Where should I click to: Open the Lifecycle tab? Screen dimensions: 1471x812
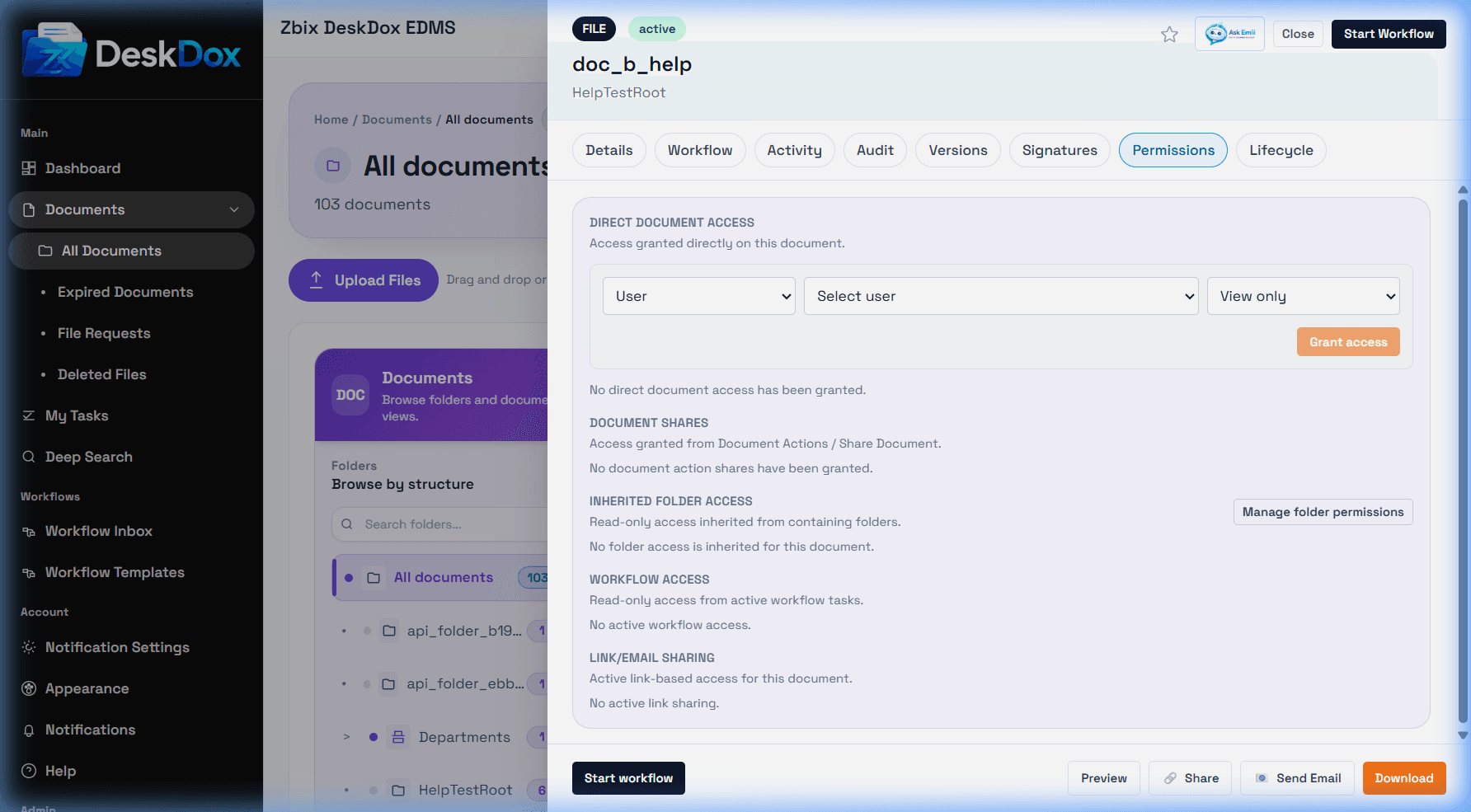(x=1281, y=150)
